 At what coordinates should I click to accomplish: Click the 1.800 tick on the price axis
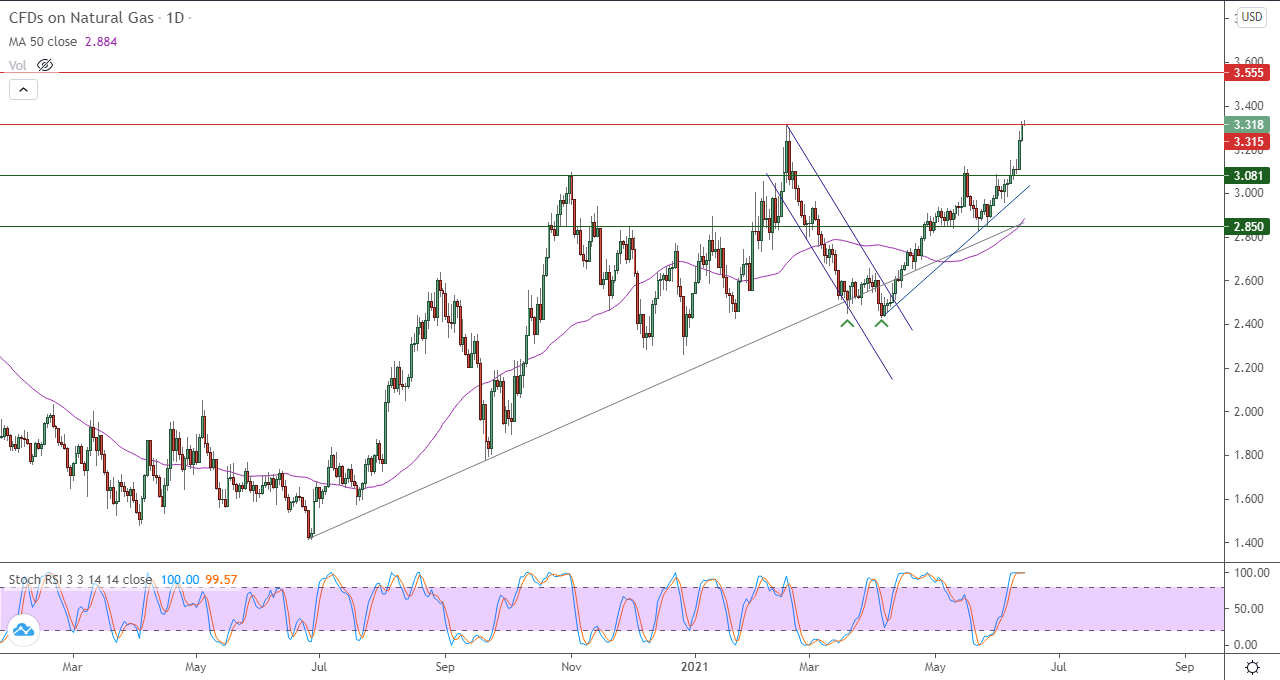[1248, 455]
